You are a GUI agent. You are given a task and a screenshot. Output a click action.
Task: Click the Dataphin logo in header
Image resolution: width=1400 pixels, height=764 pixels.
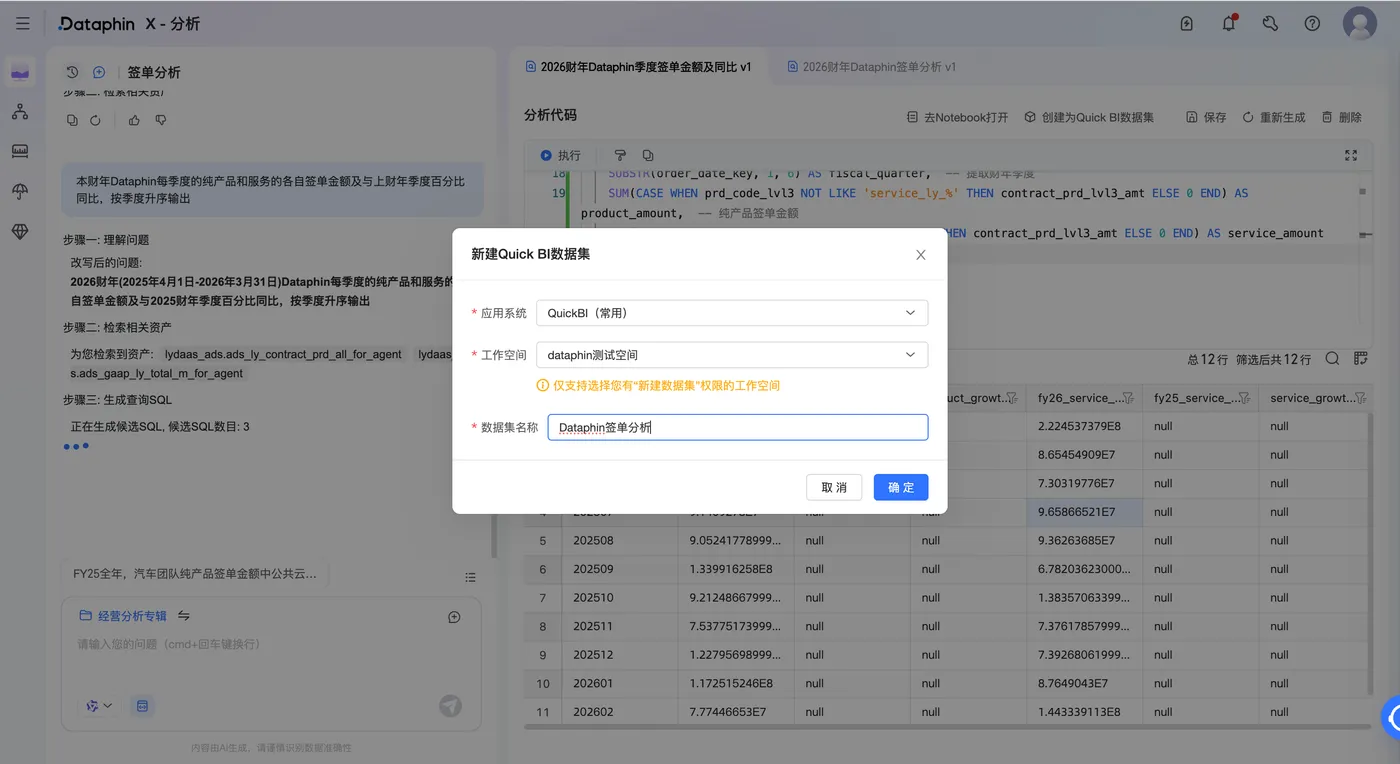97,23
